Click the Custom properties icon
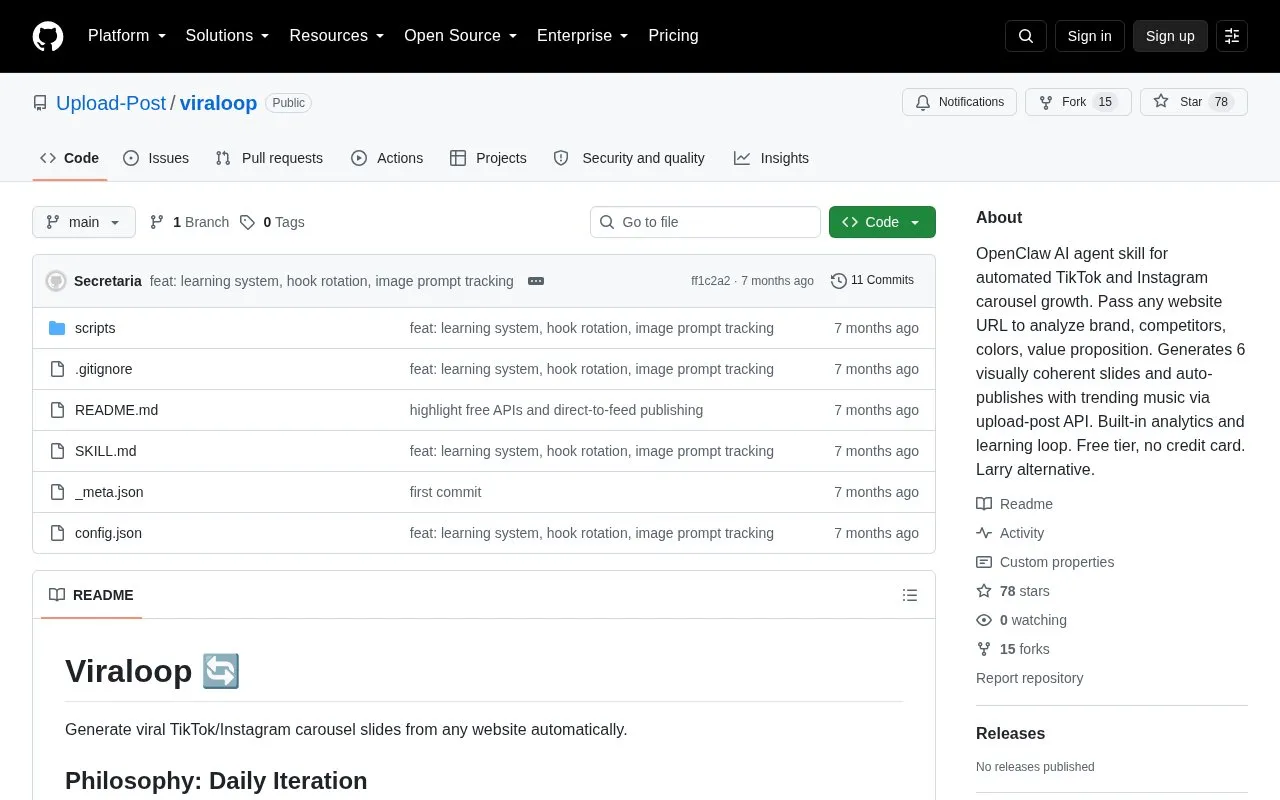The image size is (1280, 800). (x=984, y=562)
